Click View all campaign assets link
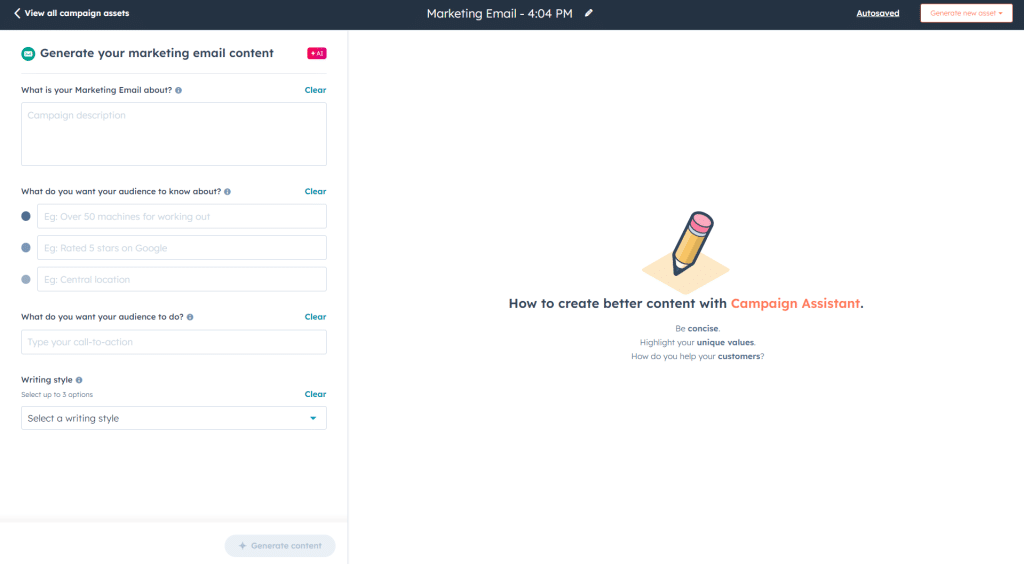 [76, 13]
